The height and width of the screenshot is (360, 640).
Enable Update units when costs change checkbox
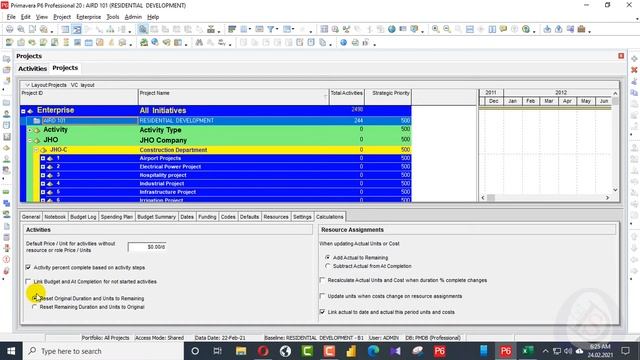click(322, 296)
